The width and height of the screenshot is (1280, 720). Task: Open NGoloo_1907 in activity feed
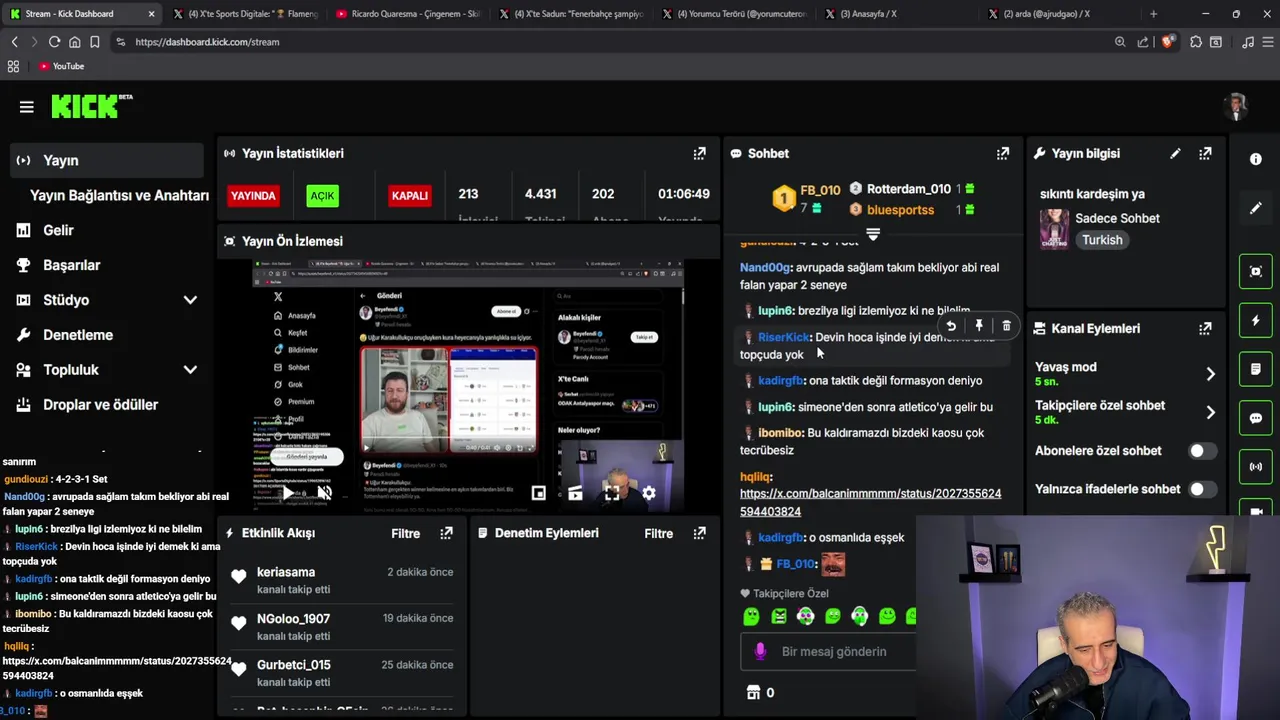pyautogui.click(x=293, y=618)
